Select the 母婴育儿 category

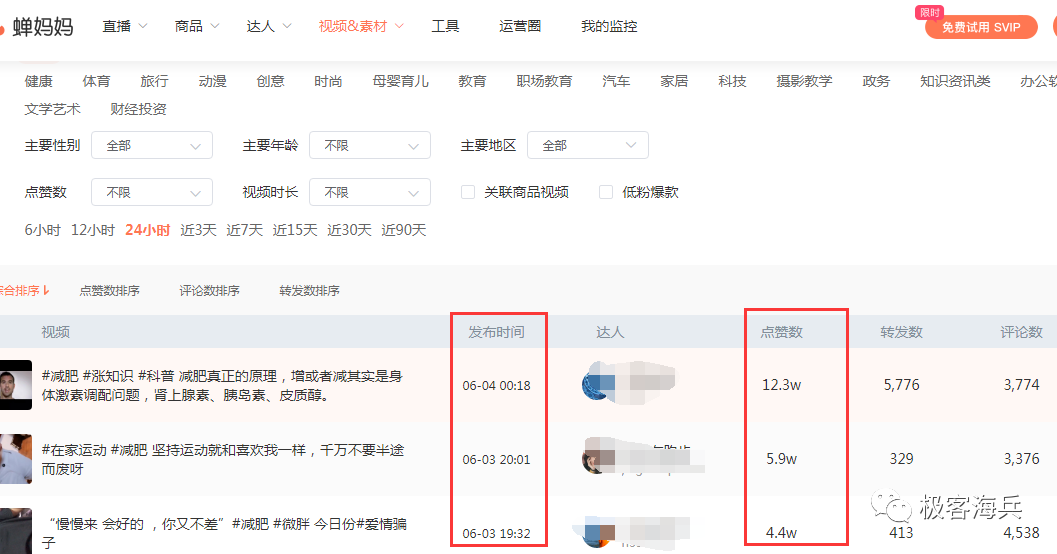pyautogui.click(x=400, y=81)
